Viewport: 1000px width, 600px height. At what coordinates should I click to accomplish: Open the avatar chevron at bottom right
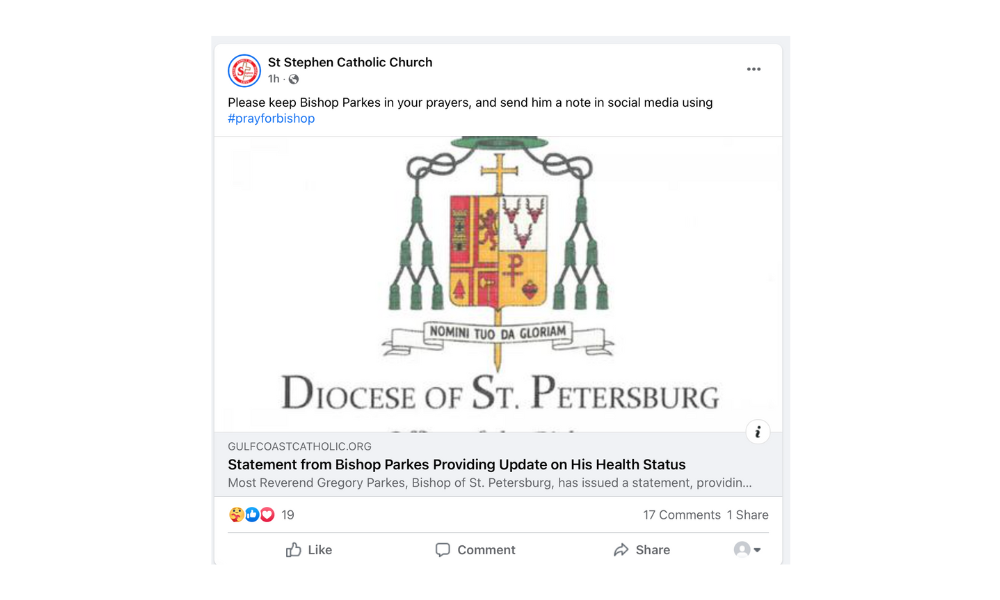tap(757, 552)
